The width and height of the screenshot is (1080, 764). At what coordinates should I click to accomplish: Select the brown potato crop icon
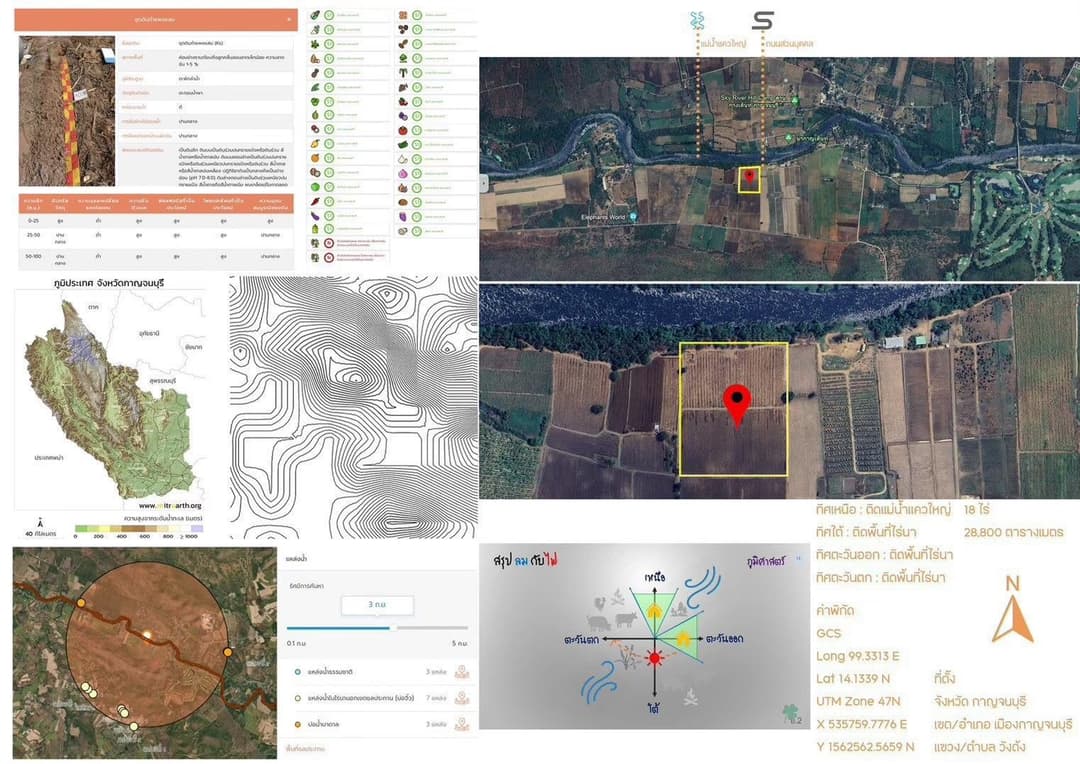coord(403,202)
